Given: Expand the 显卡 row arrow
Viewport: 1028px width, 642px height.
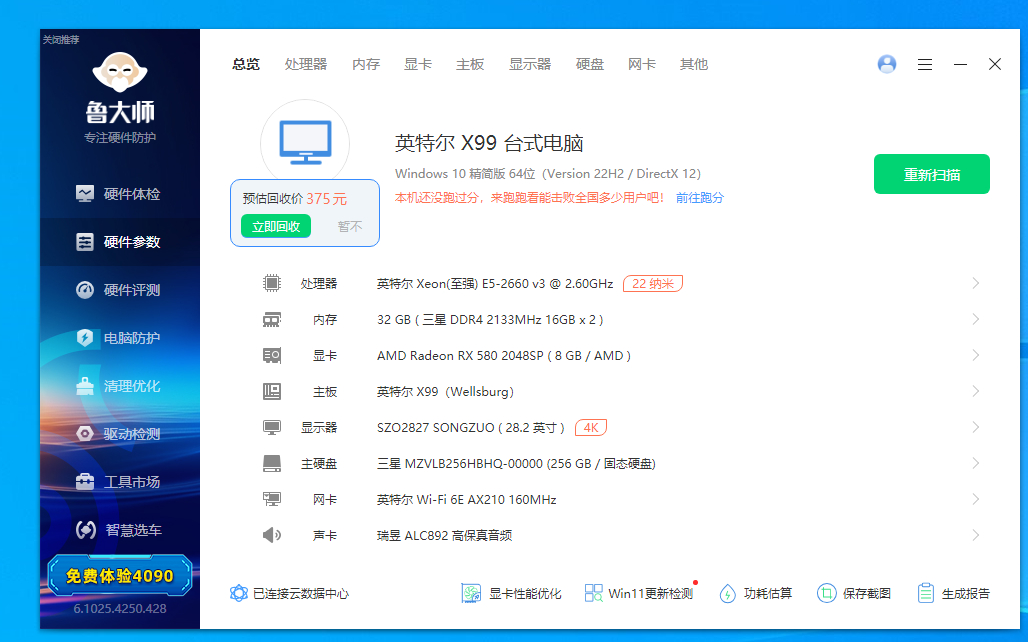Looking at the screenshot, I should click(976, 355).
